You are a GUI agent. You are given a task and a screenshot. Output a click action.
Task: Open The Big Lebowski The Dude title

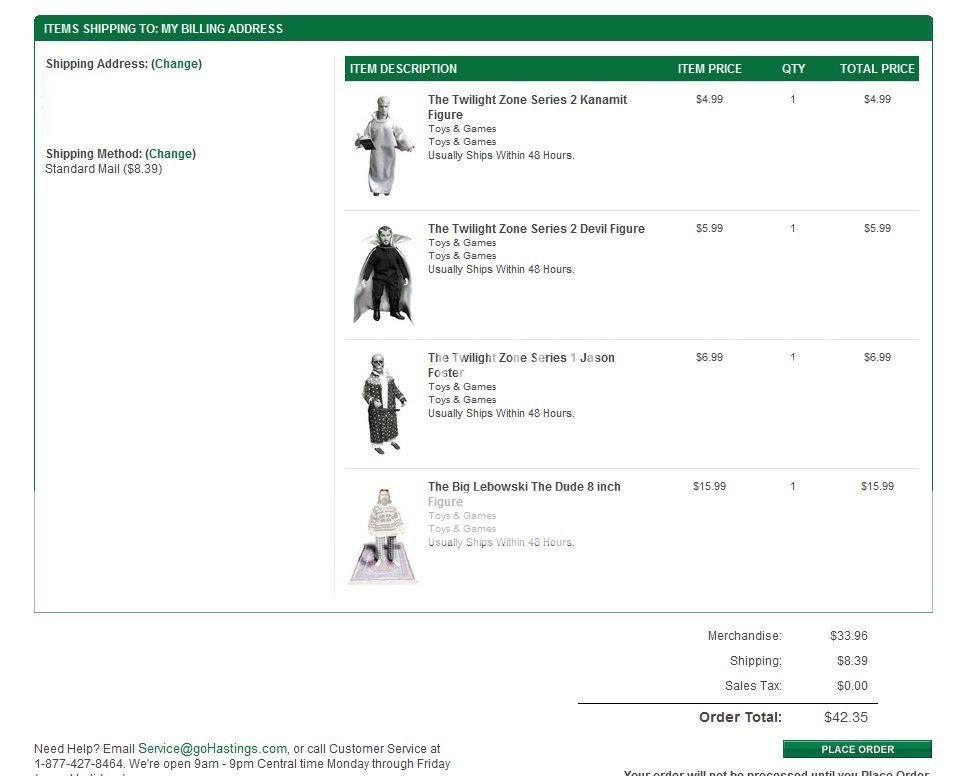(x=524, y=494)
